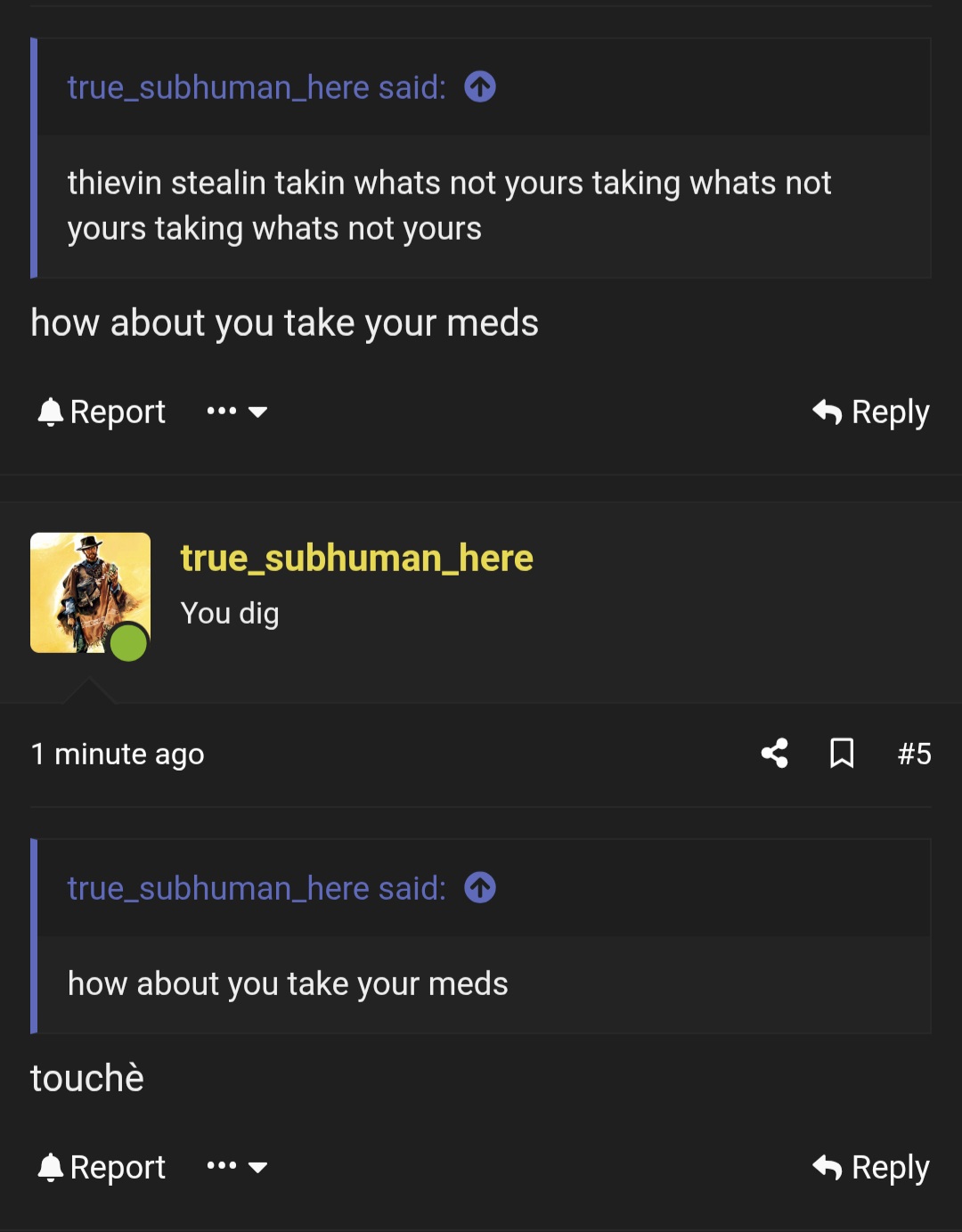This screenshot has height=1232, width=962.
Task: Click the upward arrow on the first quoted post
Action: click(x=479, y=87)
